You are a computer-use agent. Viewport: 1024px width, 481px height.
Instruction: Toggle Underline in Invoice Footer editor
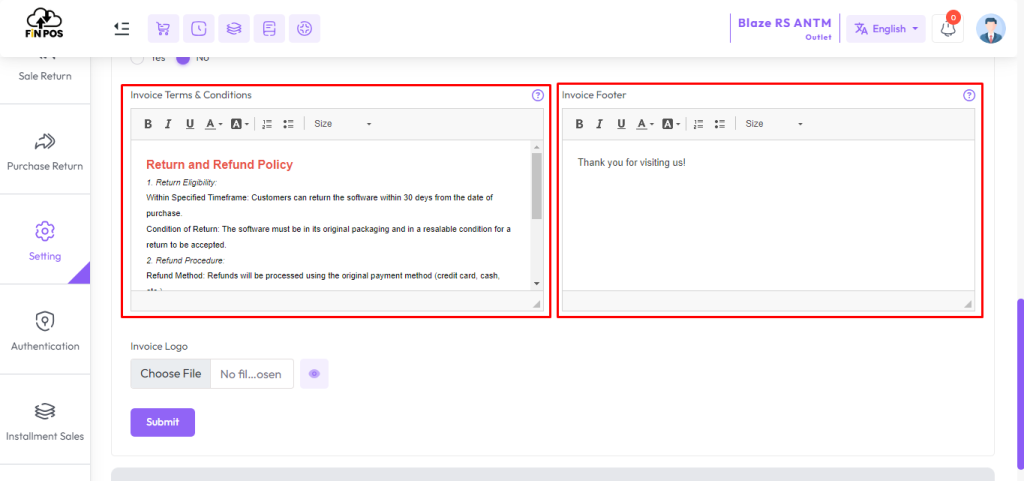[621, 124]
